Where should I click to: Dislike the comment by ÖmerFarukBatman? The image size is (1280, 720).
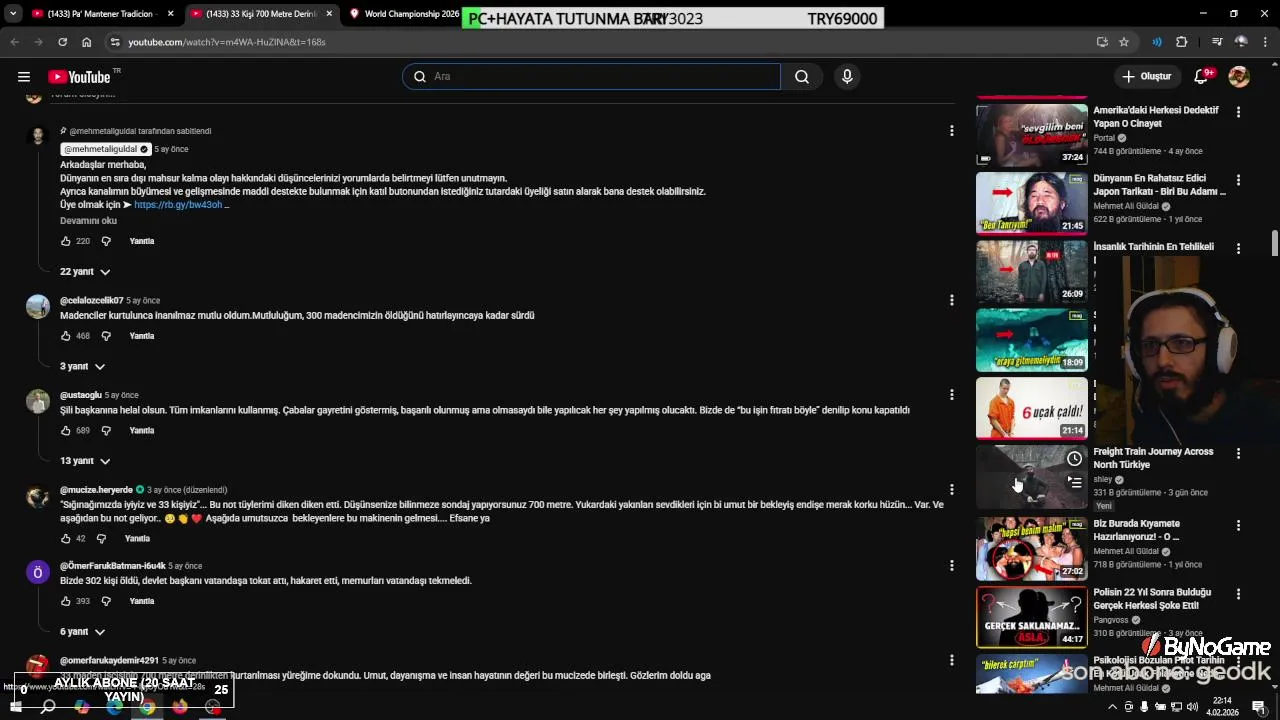(106, 601)
